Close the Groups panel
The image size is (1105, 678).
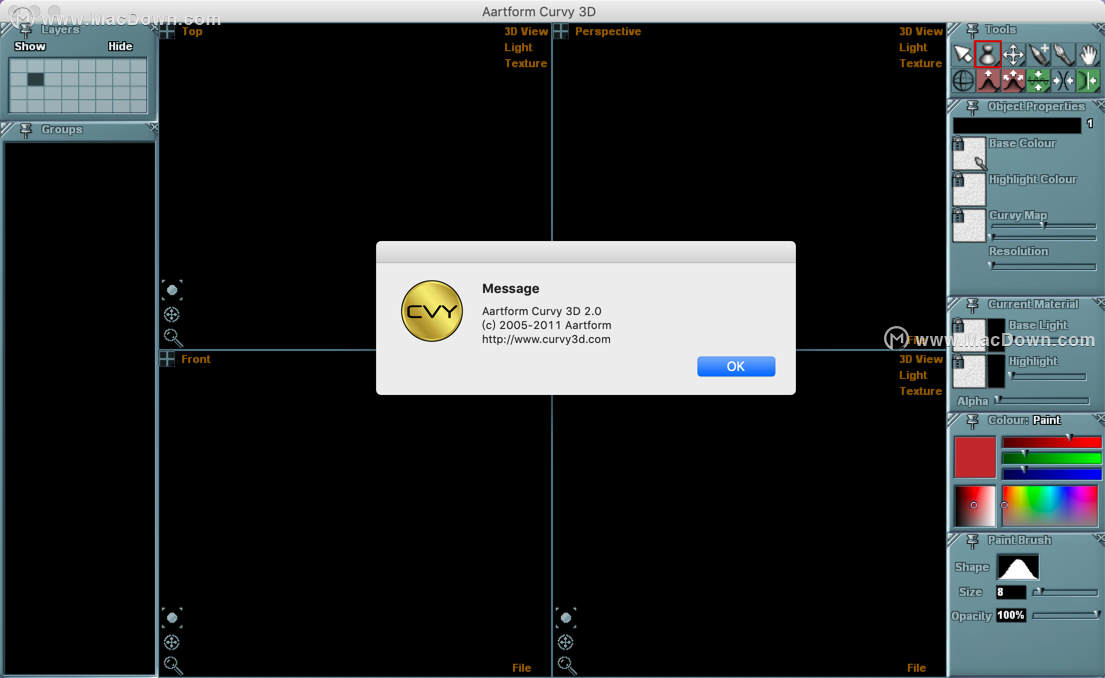[152, 128]
